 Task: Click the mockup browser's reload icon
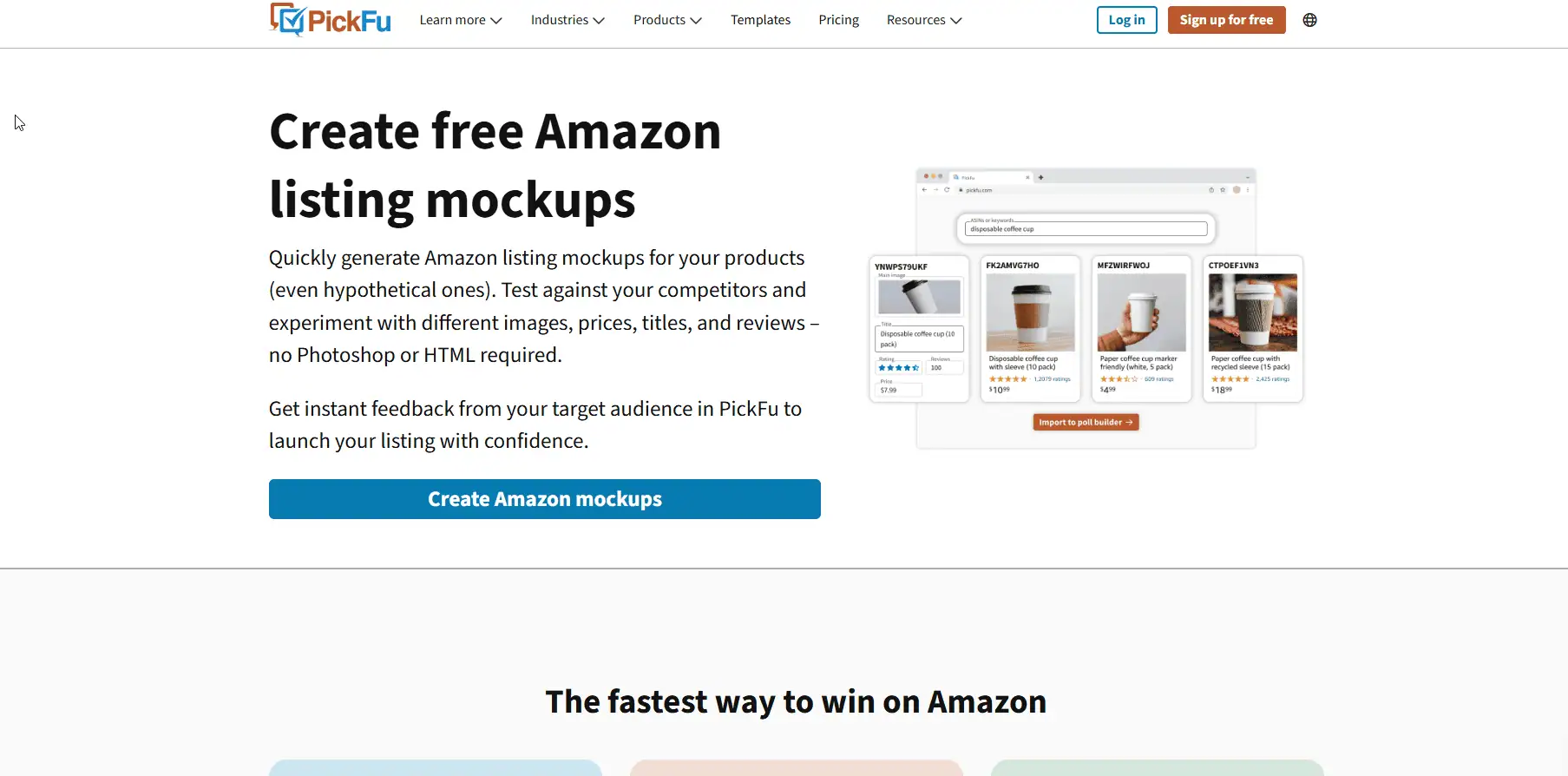pos(947,189)
